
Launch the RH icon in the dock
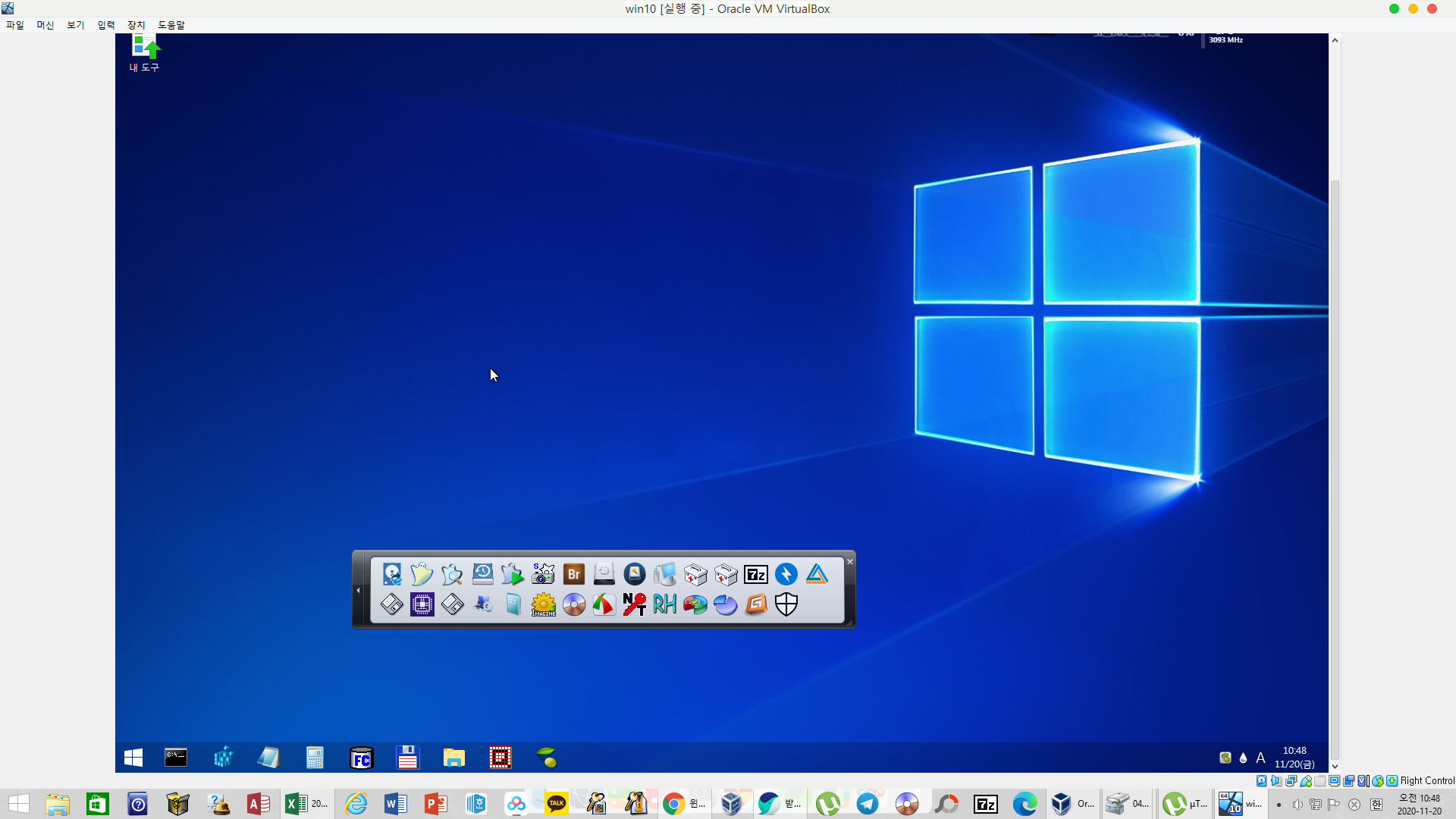(665, 604)
